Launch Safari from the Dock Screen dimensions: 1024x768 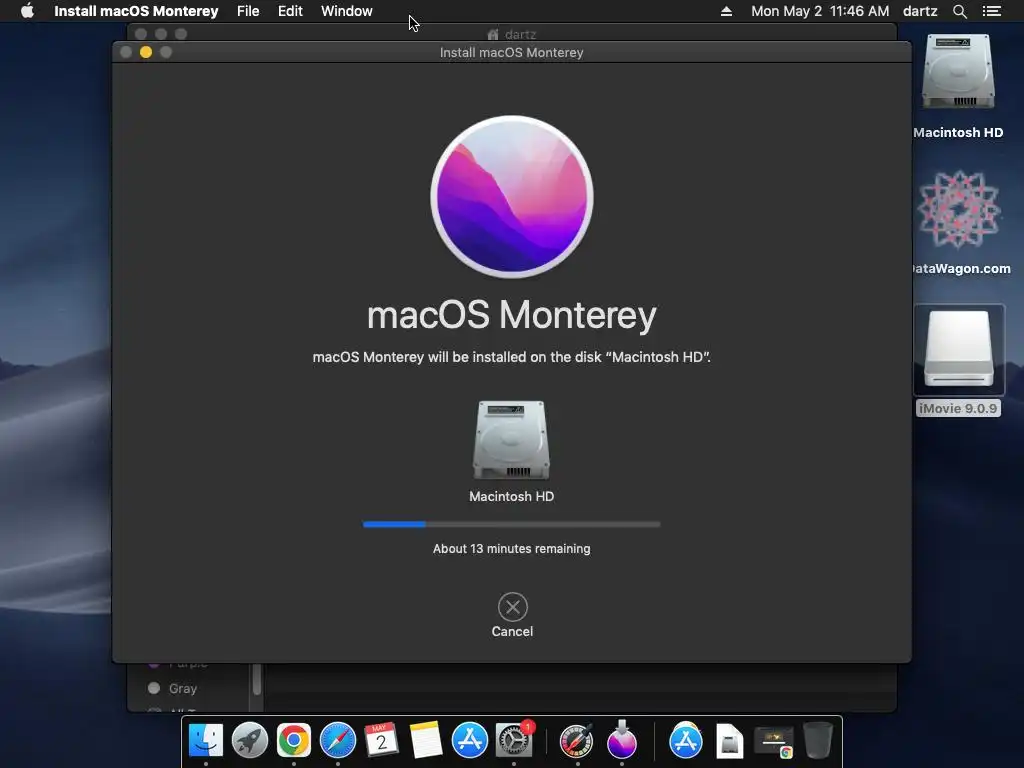pyautogui.click(x=338, y=740)
